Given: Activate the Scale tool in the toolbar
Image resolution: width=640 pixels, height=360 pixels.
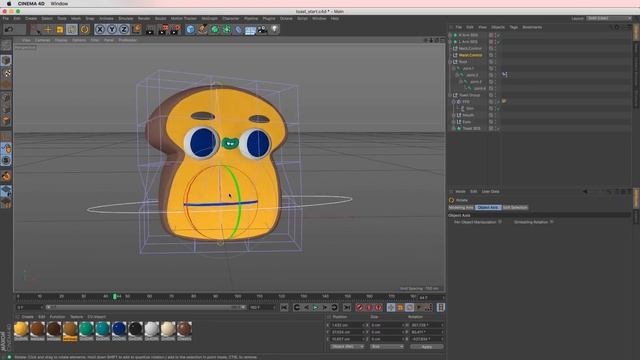Looking at the screenshot, I should tap(60, 29).
